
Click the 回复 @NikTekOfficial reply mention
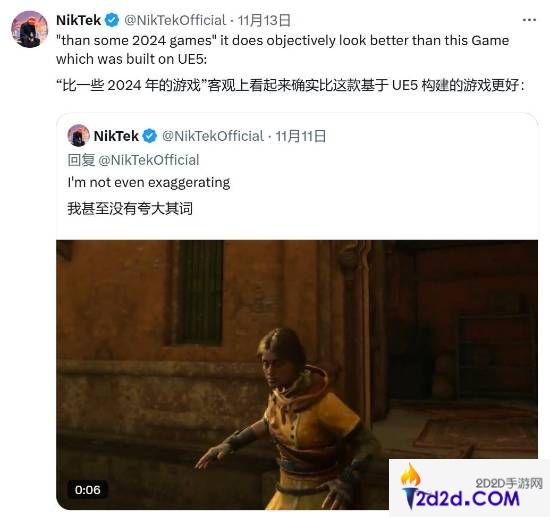(x=133, y=160)
